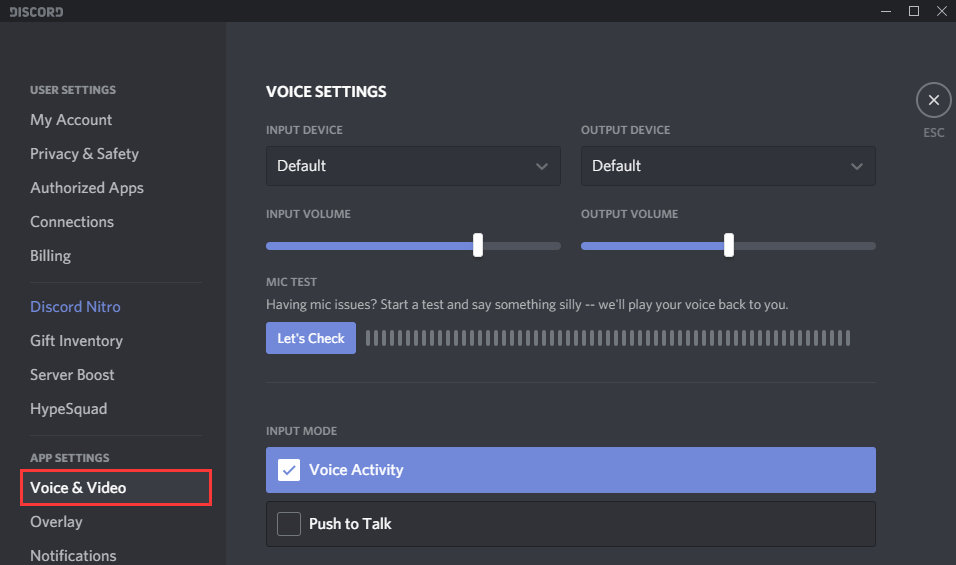Click the Output Volume slider handle
Viewport: 956px width, 565px height.
click(x=729, y=245)
